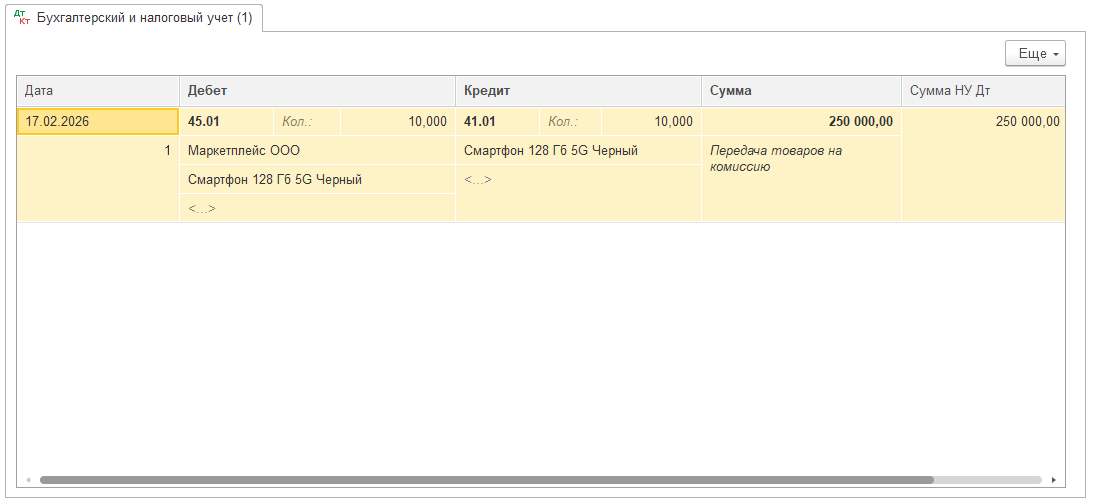Open the Еще dropdown menu
Screen dimensions: 1093x504
point(1035,54)
